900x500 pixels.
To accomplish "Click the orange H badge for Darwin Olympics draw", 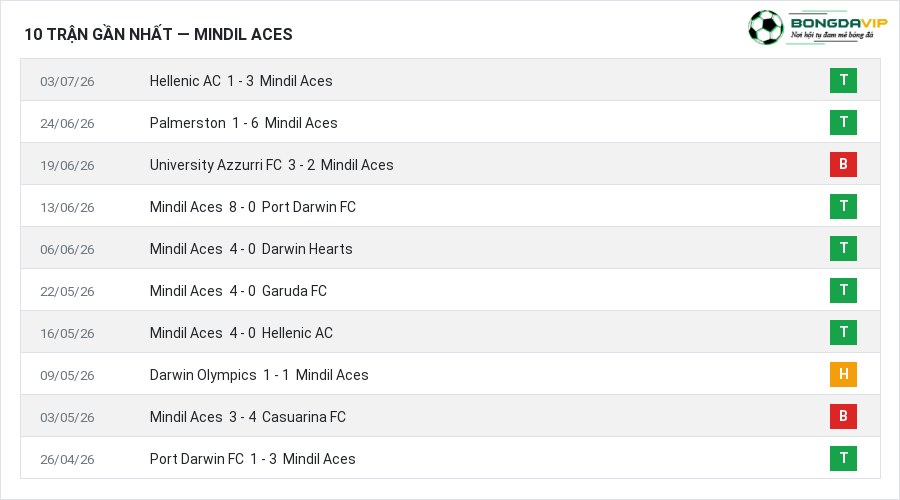I will point(843,374).
